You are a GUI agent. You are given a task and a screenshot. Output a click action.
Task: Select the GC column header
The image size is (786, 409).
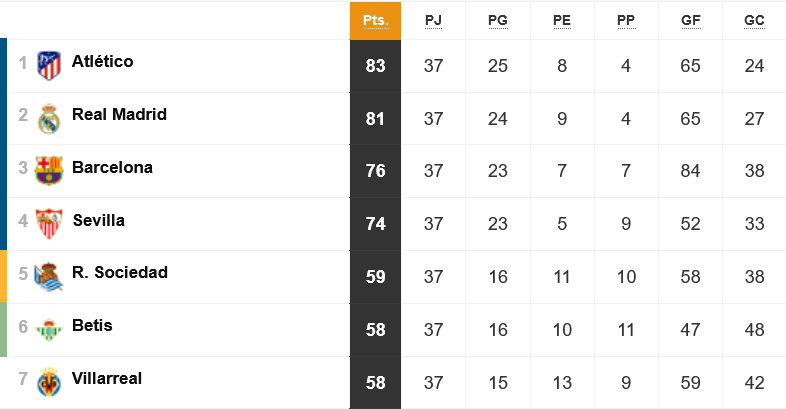[x=754, y=21]
